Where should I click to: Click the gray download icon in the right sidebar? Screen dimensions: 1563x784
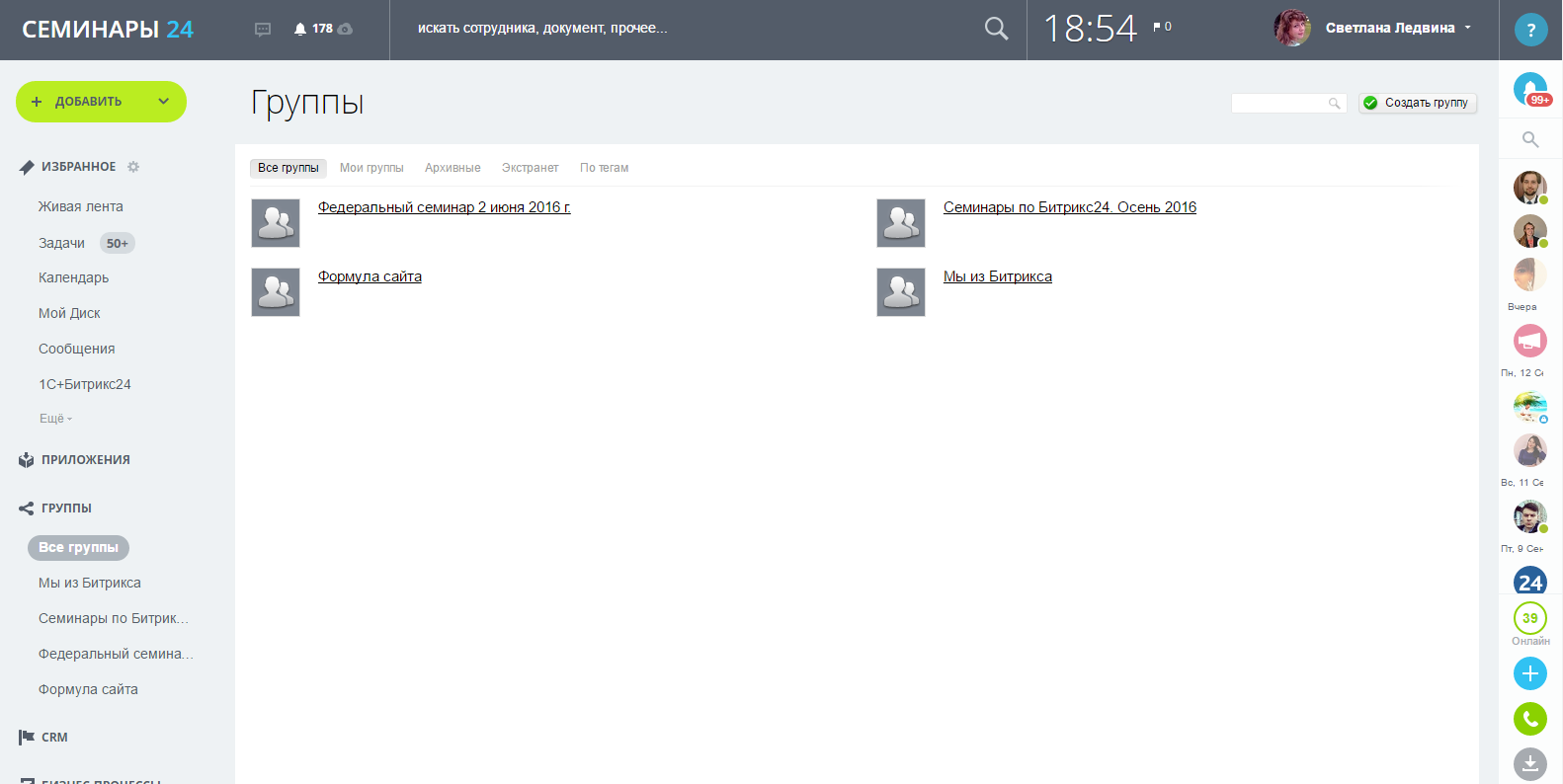(x=1529, y=763)
